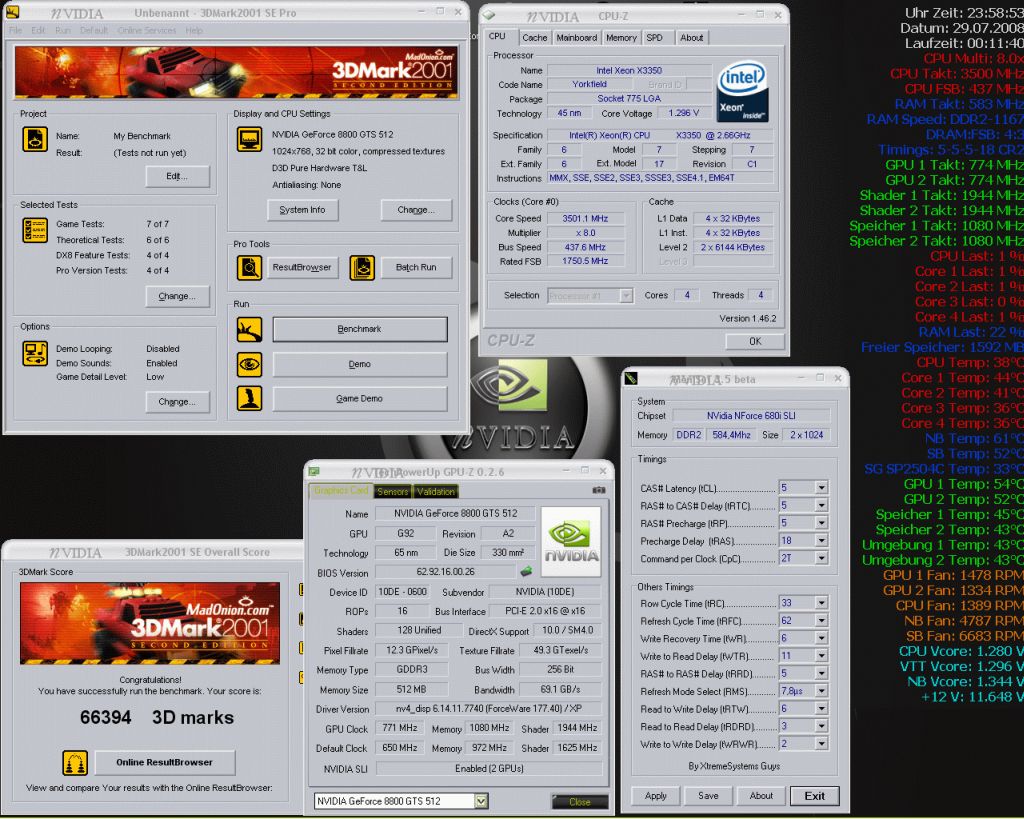
Task: Open Write Recovery Time tWR dropdown
Action: point(821,638)
